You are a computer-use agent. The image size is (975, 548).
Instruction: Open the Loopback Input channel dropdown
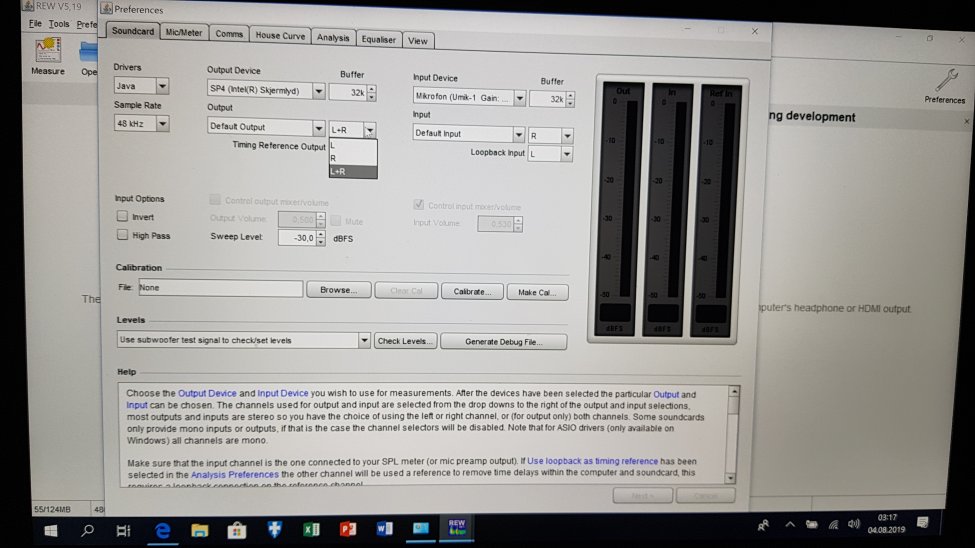click(566, 154)
